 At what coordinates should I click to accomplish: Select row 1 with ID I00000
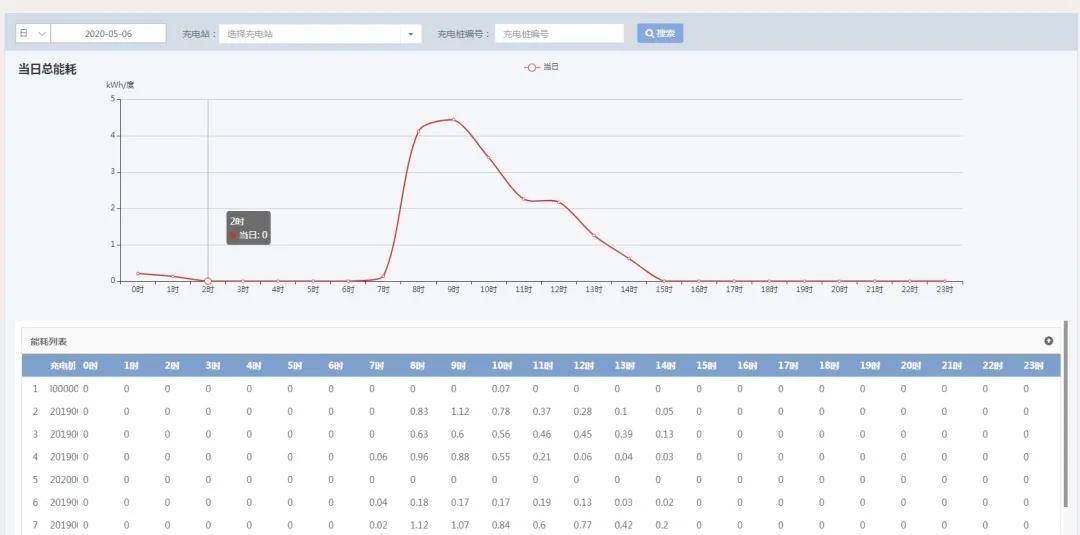click(541, 388)
